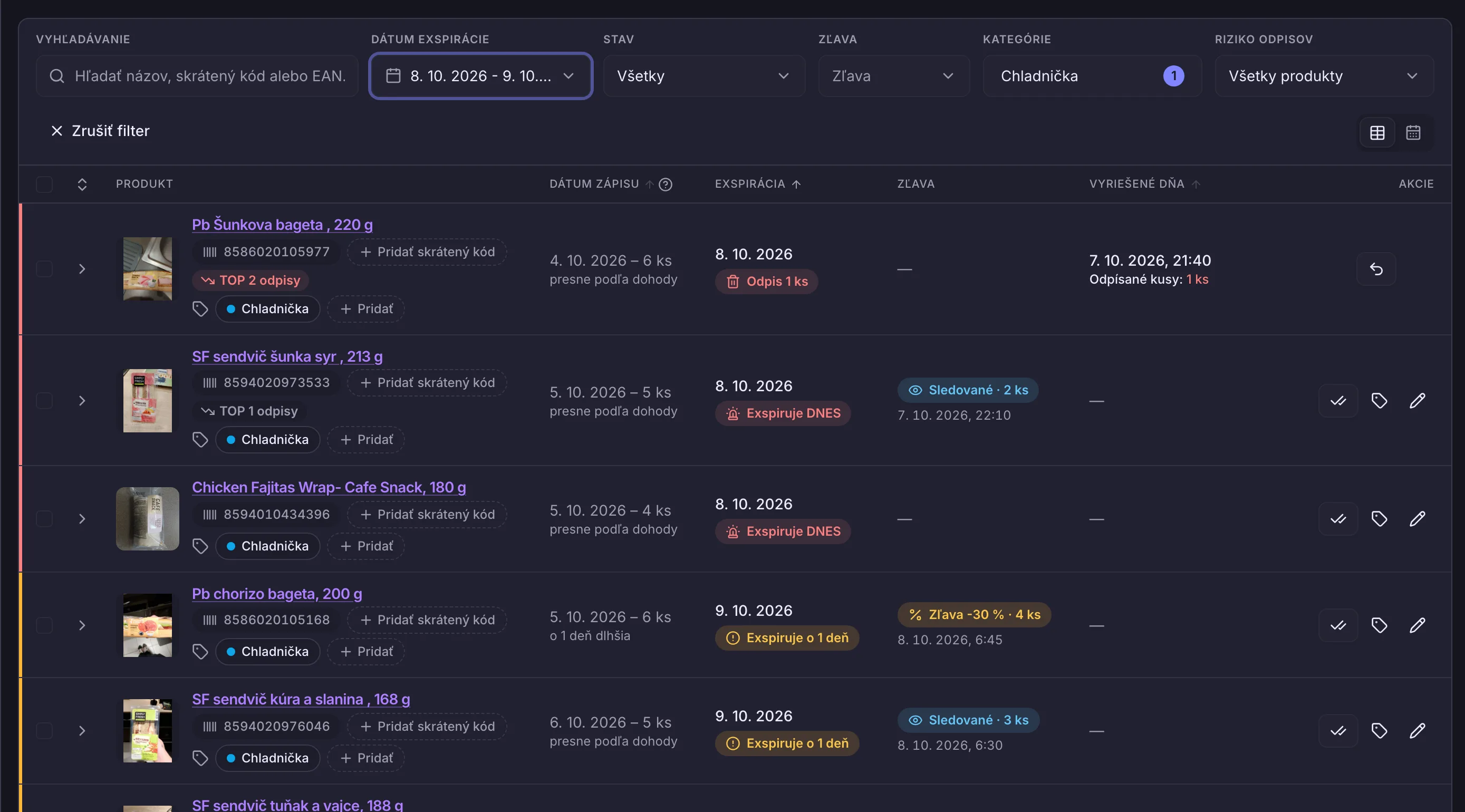The image size is (1465, 812).
Task: Toggle the select-all checkbox in table header
Action: (44, 184)
